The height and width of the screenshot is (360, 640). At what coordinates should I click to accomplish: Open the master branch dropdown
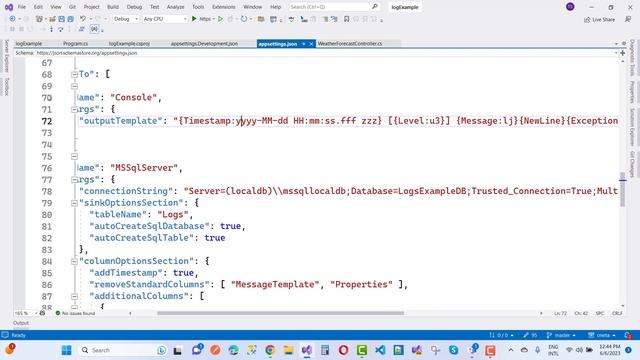[561, 335]
